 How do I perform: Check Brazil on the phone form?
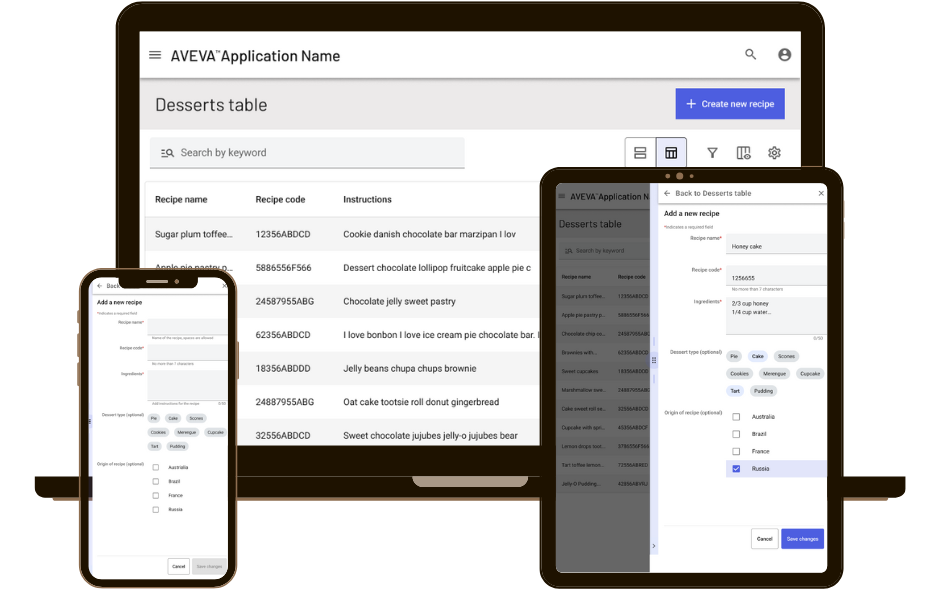click(156, 481)
